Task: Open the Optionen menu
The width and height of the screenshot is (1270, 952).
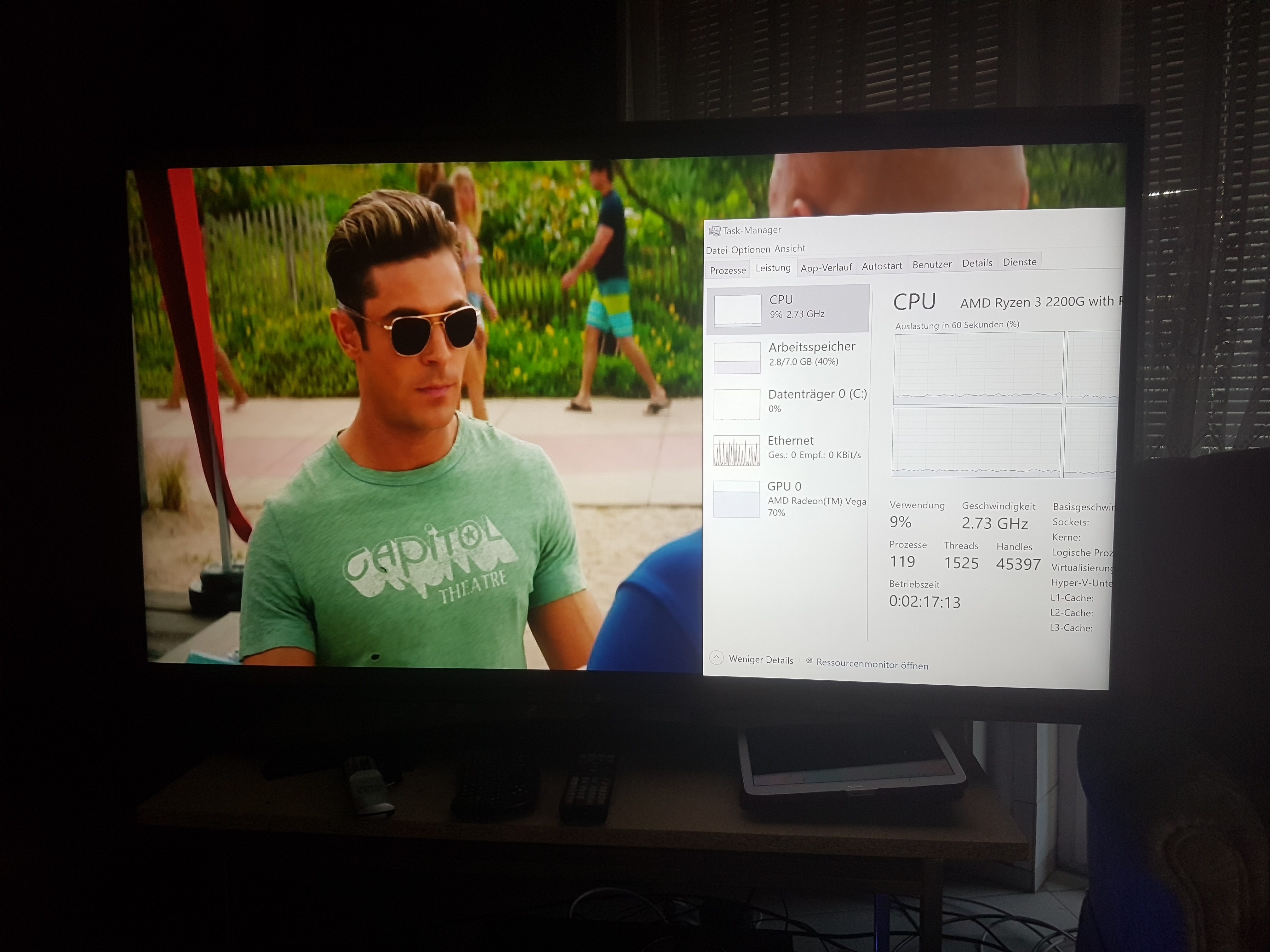Action: point(751,250)
